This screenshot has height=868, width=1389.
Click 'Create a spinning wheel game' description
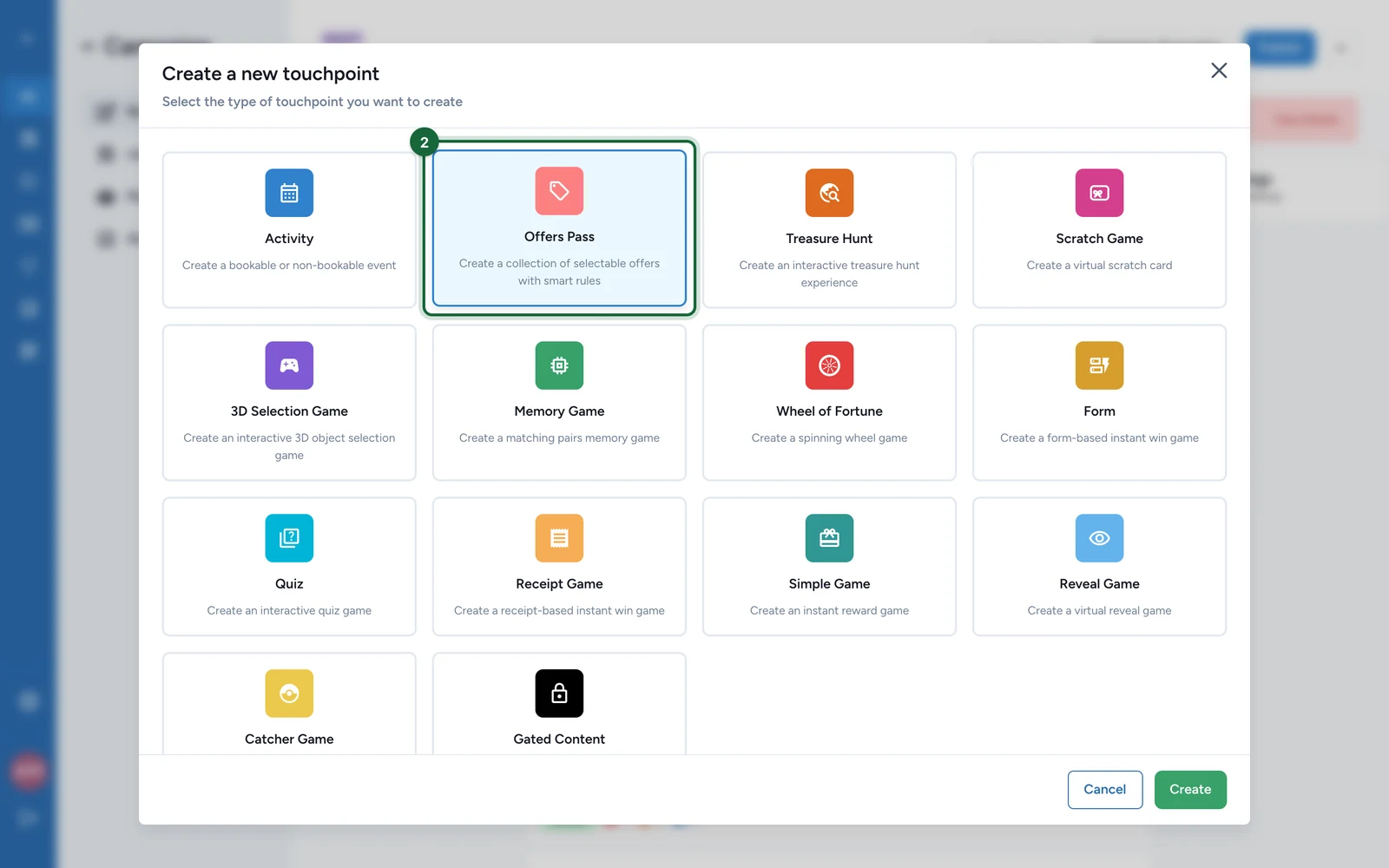829,438
